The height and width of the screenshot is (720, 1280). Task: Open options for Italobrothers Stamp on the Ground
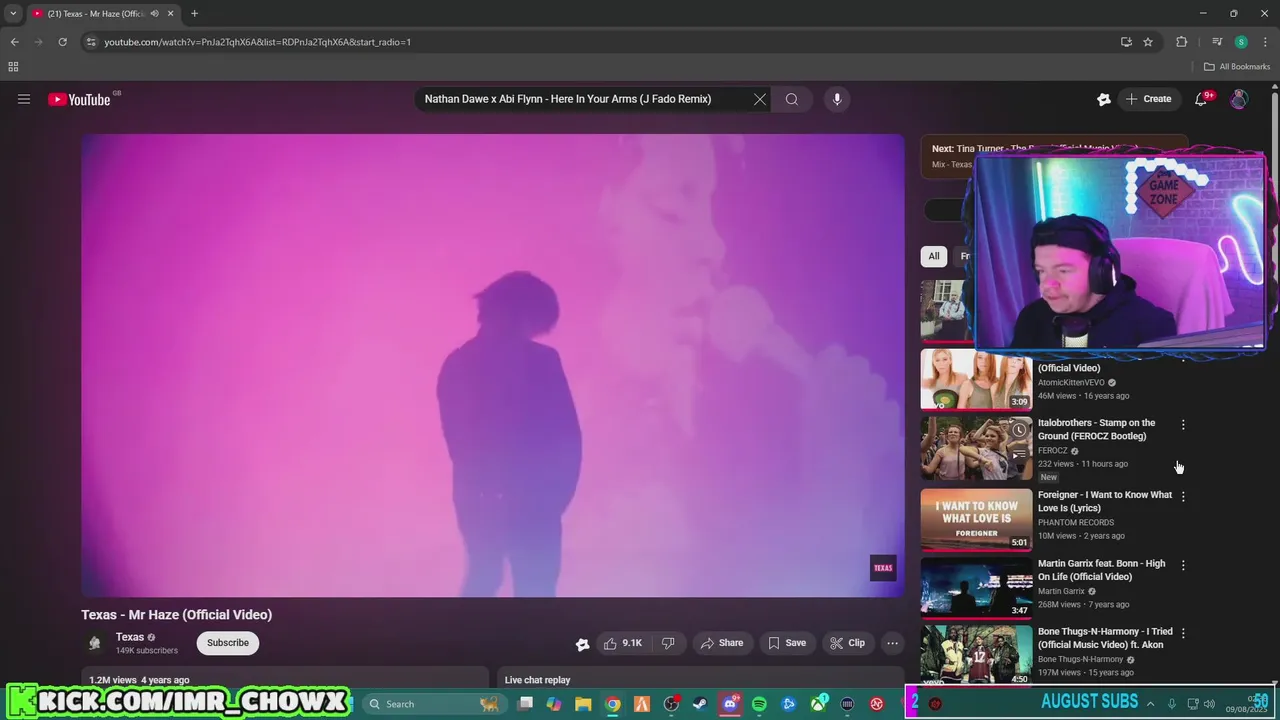tap(1183, 425)
